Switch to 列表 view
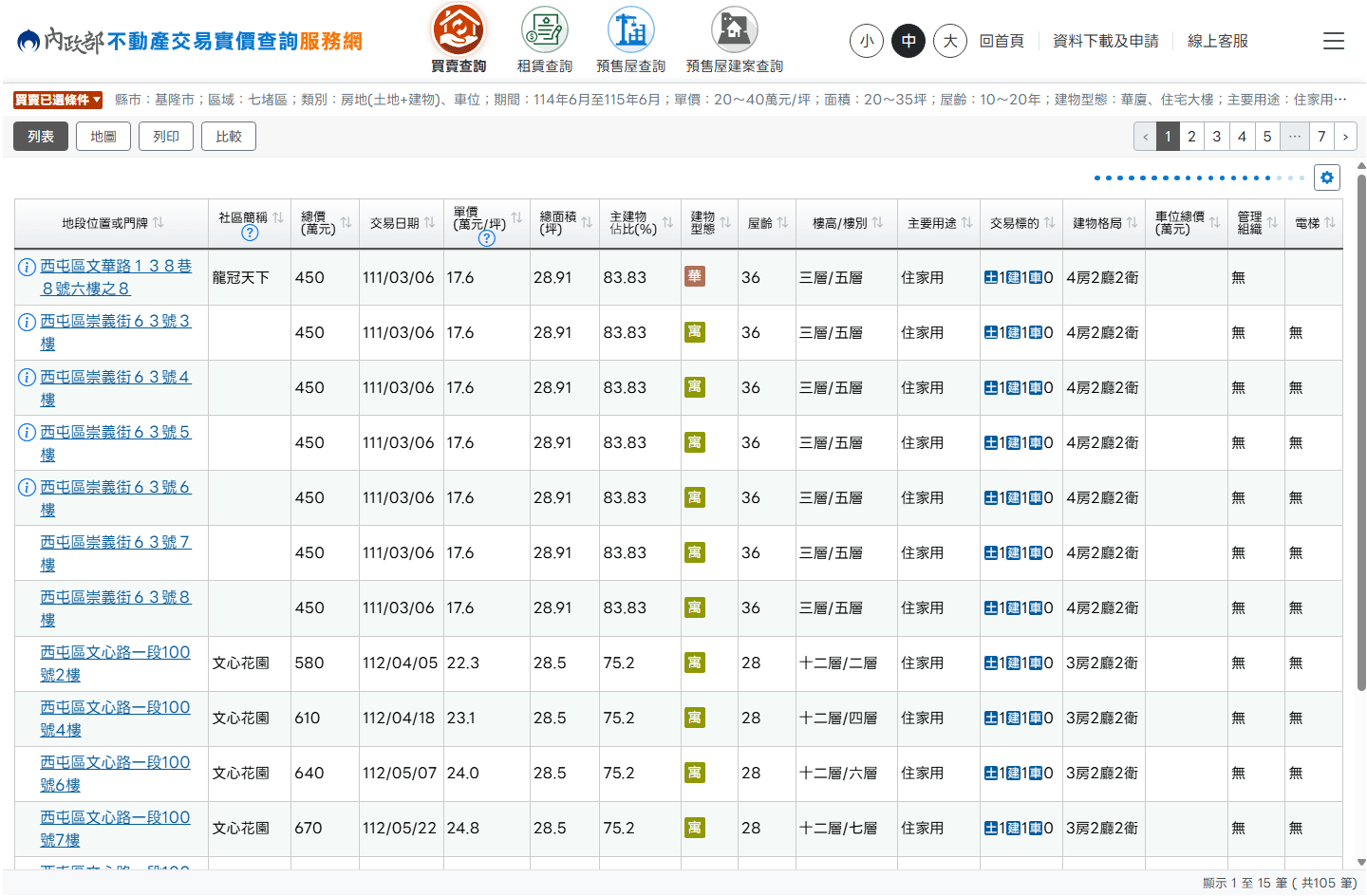Image resolution: width=1367 pixels, height=896 pixels. click(x=41, y=137)
